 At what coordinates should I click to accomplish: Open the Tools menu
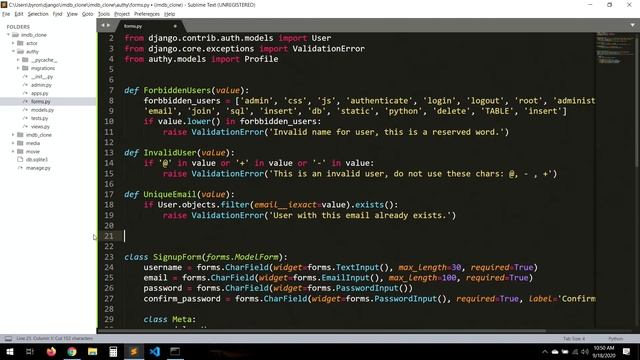[x=104, y=14]
